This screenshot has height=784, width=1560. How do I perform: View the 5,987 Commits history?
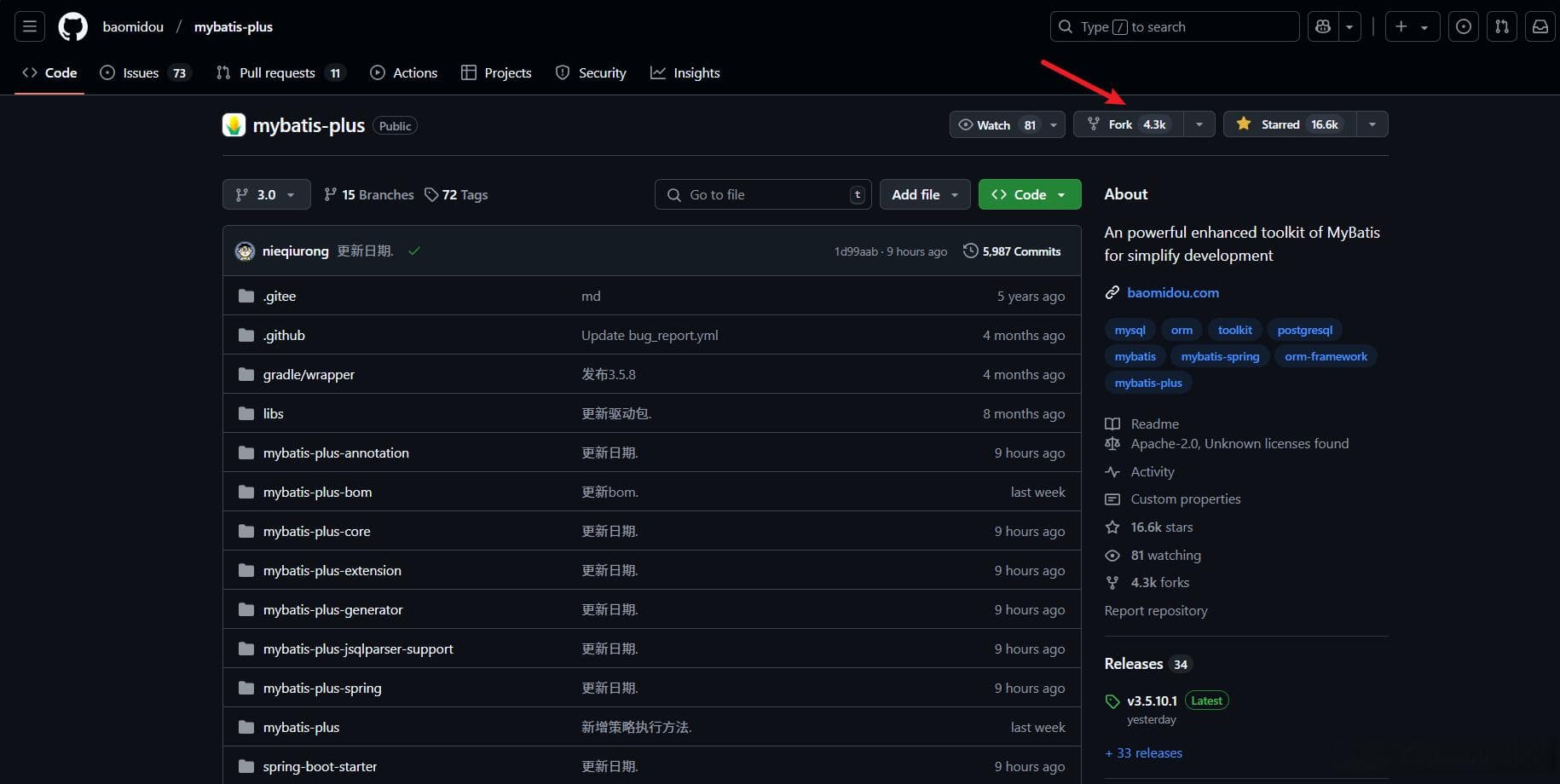coord(1012,251)
